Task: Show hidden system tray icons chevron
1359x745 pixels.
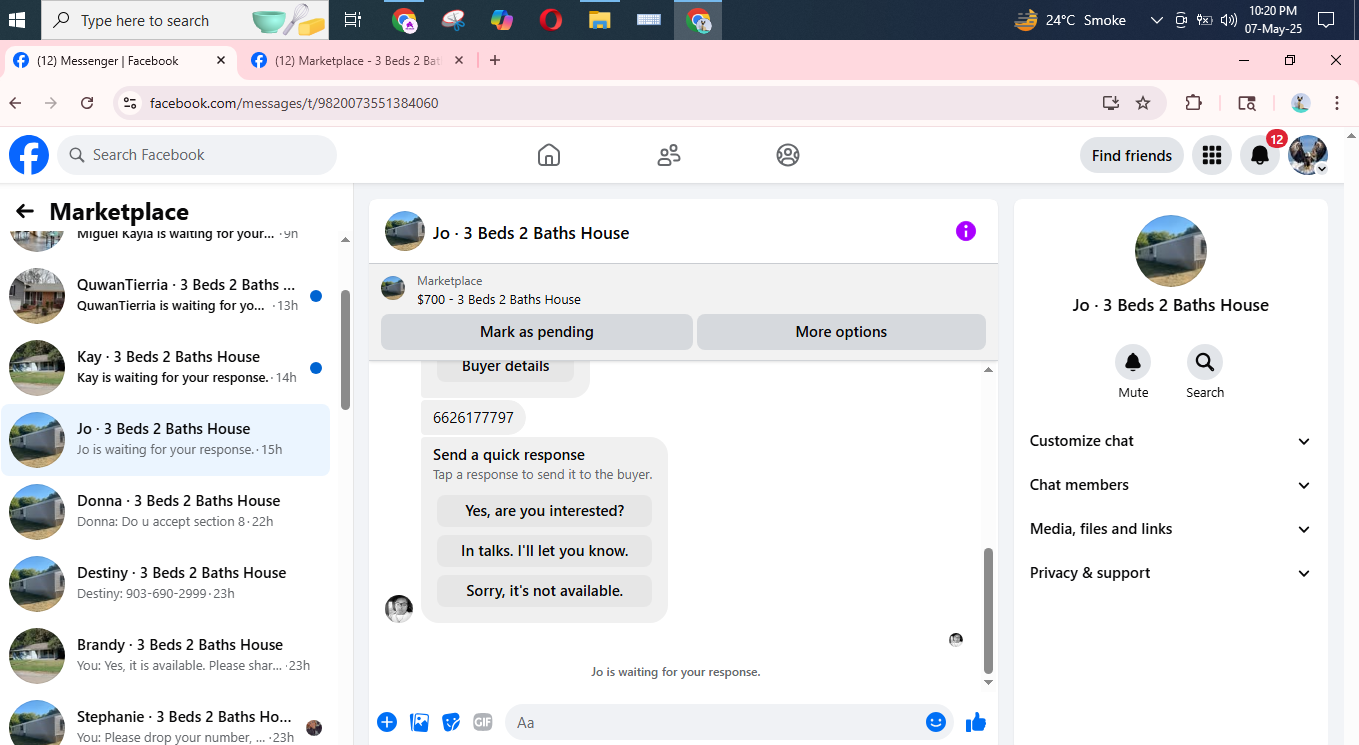Action: (x=1157, y=20)
